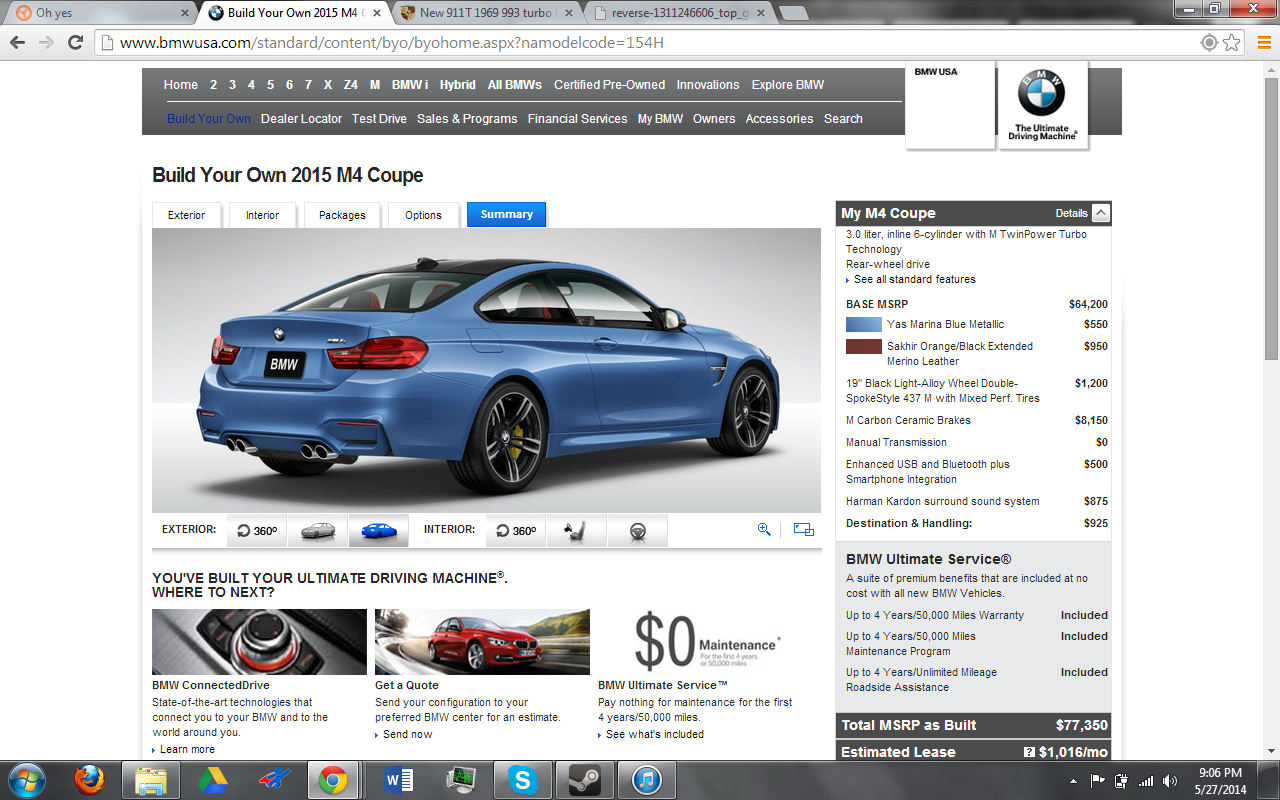Click Sakhir Orange/Black leather swatch
1280x800 pixels.
864,347
